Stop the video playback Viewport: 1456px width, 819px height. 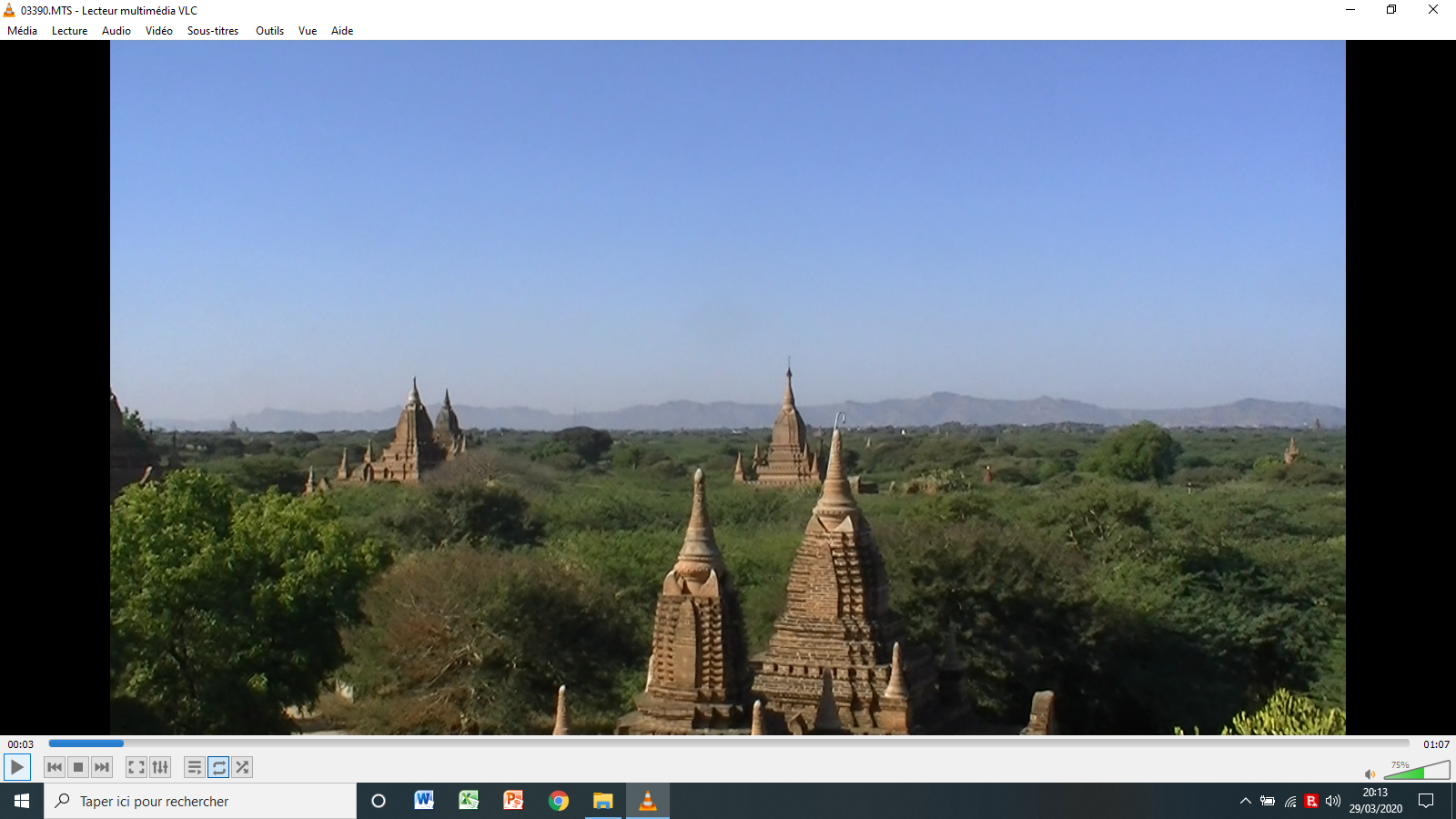pos(78,767)
